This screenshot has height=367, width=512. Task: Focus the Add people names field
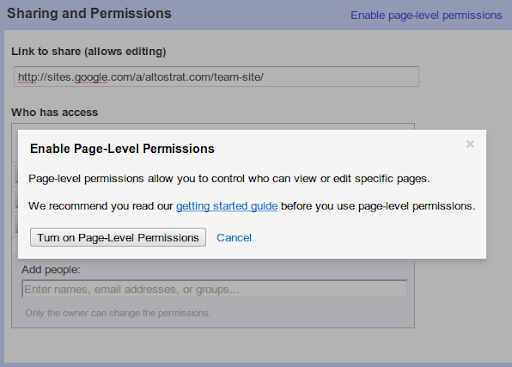point(214,289)
